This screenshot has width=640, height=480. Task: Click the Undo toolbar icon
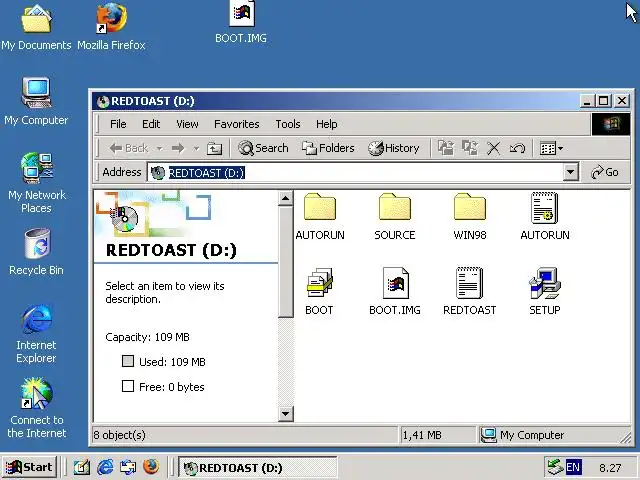(x=517, y=148)
